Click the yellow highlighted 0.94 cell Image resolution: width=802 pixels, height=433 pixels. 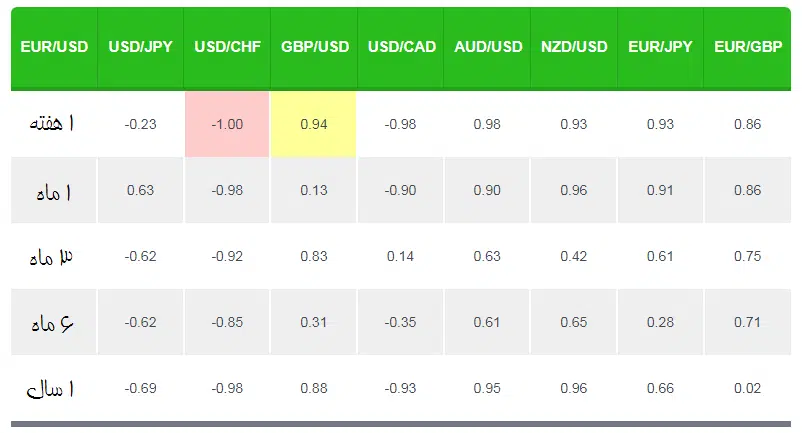[x=314, y=124]
